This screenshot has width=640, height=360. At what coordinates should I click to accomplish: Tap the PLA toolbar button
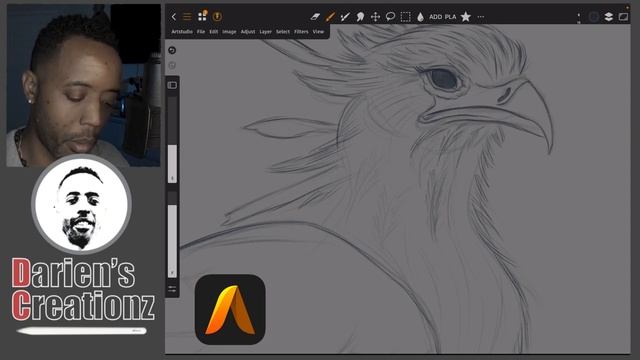(x=450, y=17)
